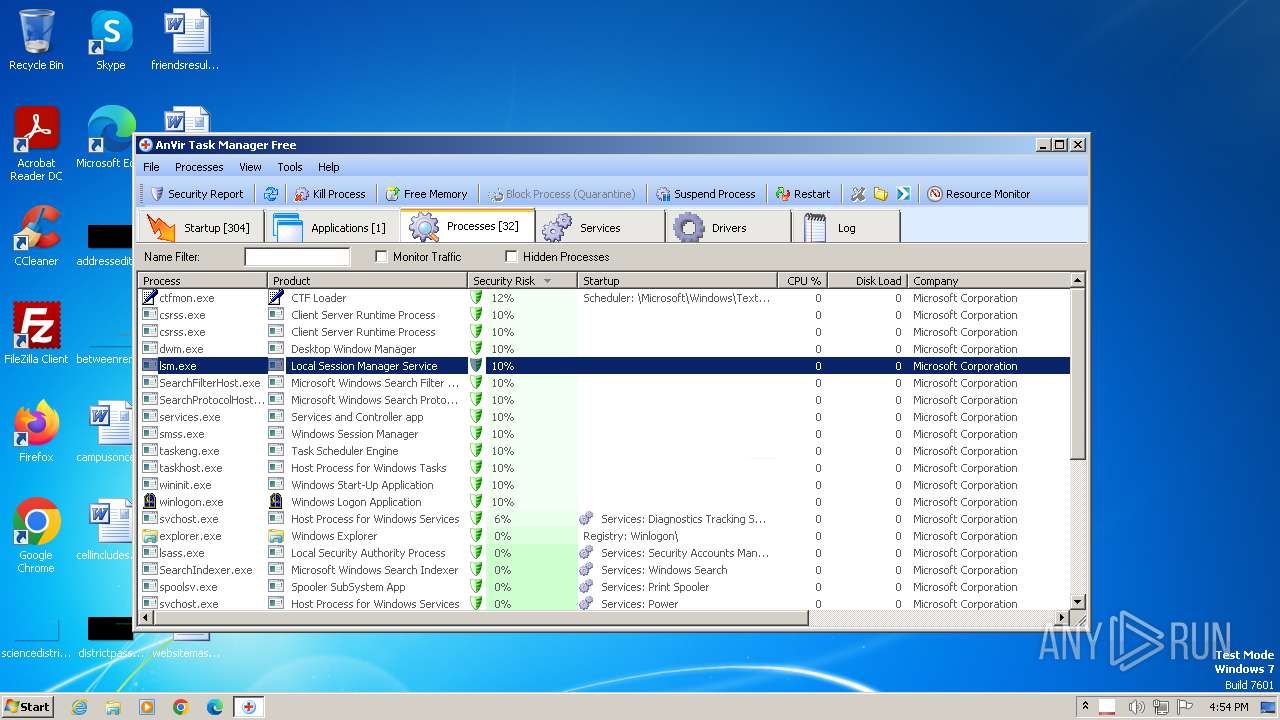Select the lsm.exe process row
1280x720 pixels.
point(604,366)
